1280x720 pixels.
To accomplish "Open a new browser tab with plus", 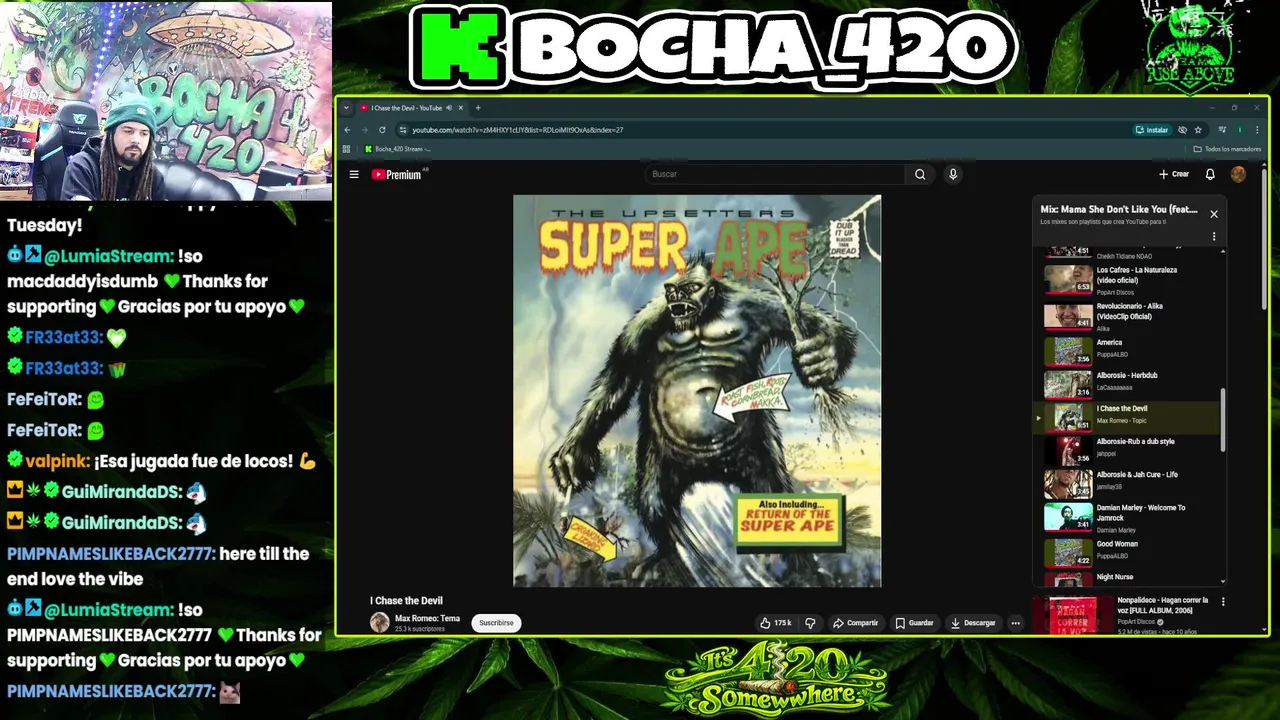I will (478, 108).
